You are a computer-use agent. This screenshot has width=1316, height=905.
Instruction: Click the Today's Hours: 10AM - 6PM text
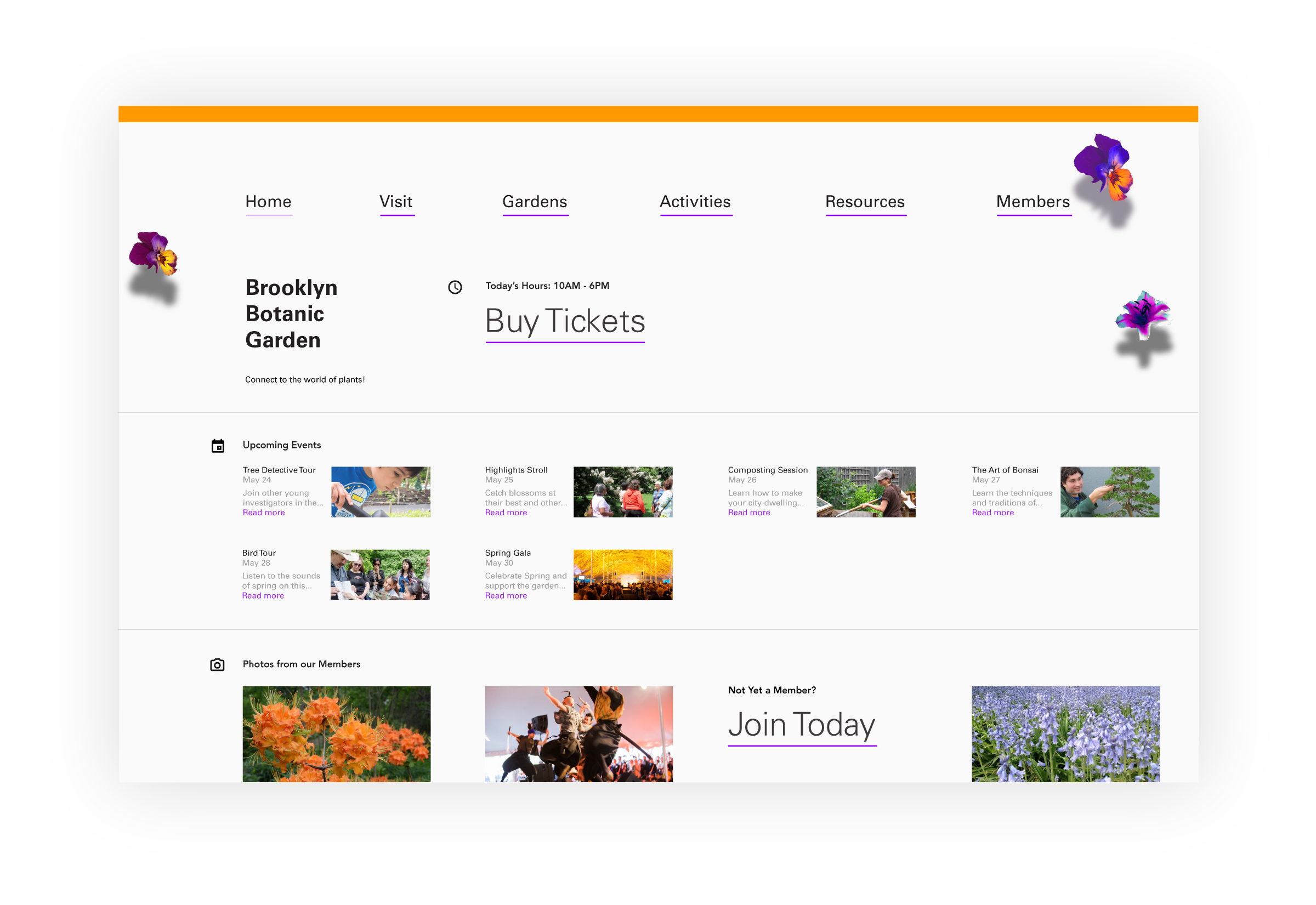tap(547, 286)
